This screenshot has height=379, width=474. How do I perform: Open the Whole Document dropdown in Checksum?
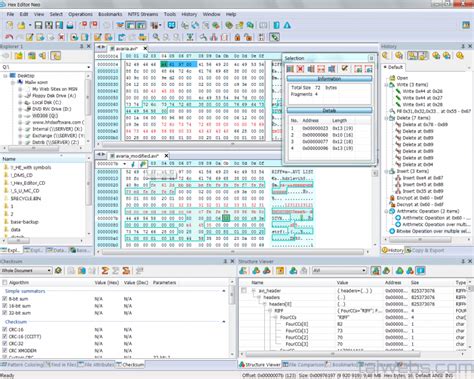(x=49, y=270)
